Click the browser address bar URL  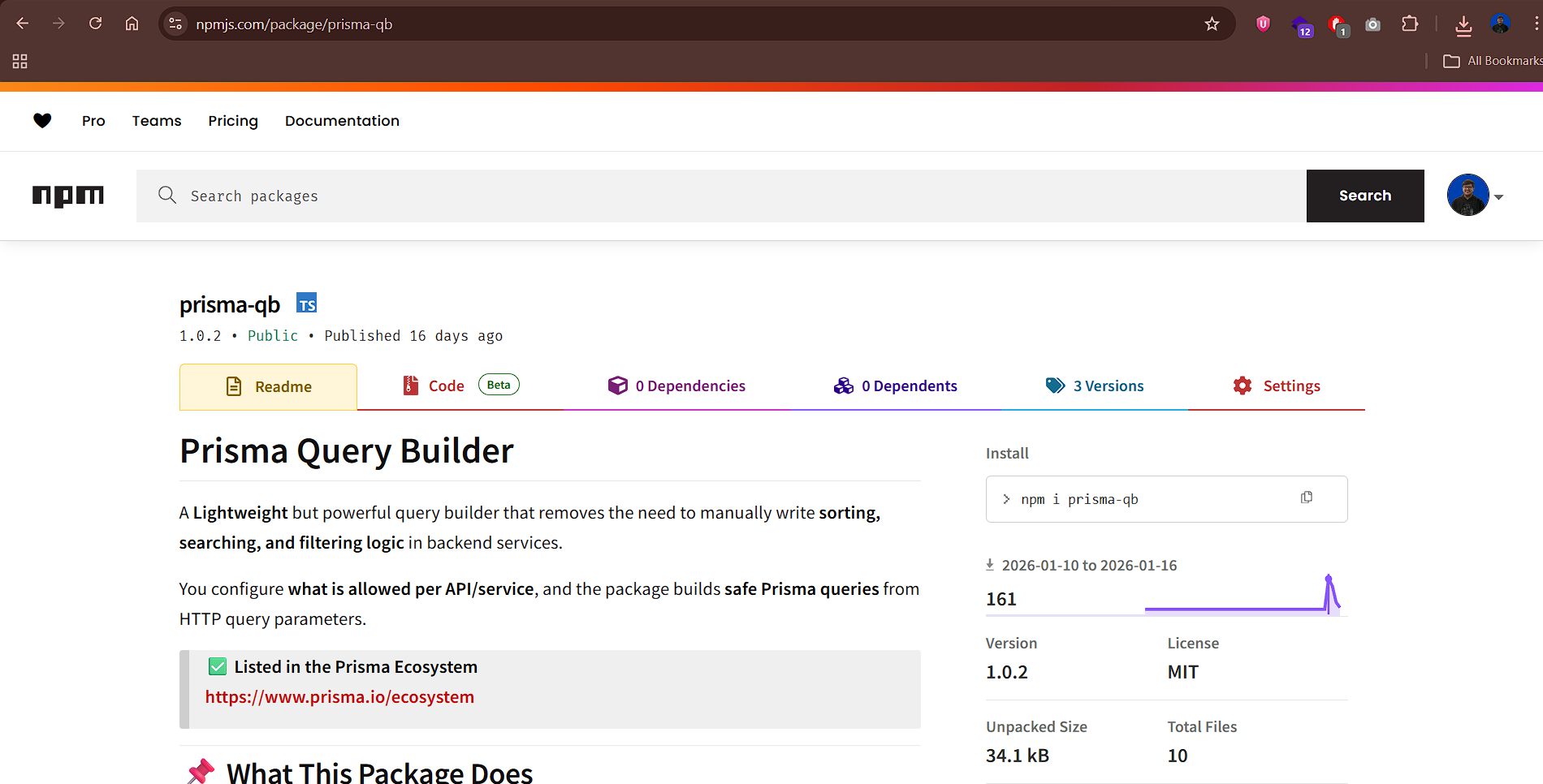(x=294, y=24)
